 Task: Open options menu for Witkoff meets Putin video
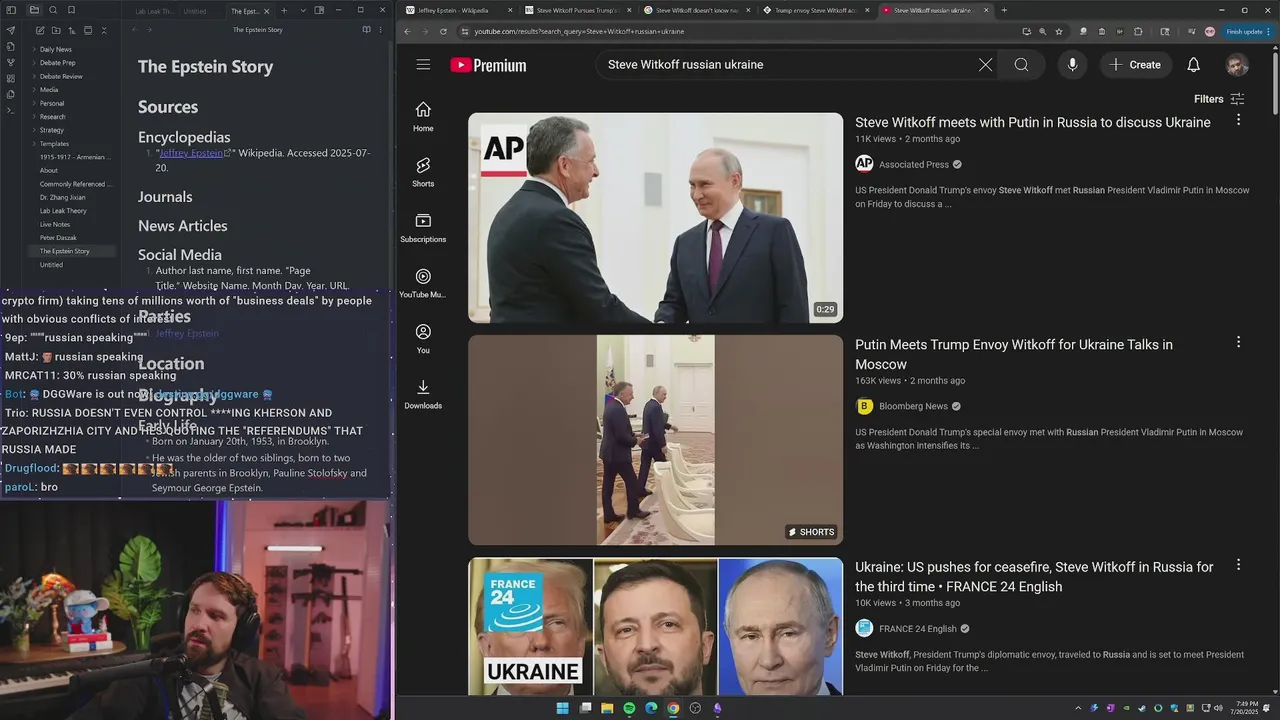point(1238,120)
